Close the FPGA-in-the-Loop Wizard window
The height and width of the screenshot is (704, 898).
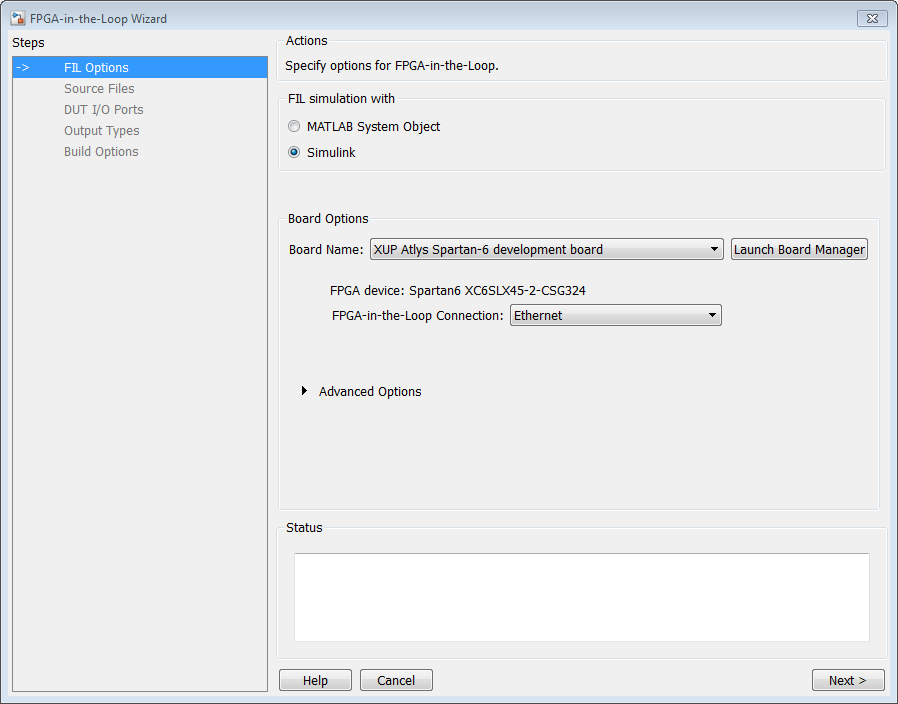click(872, 18)
